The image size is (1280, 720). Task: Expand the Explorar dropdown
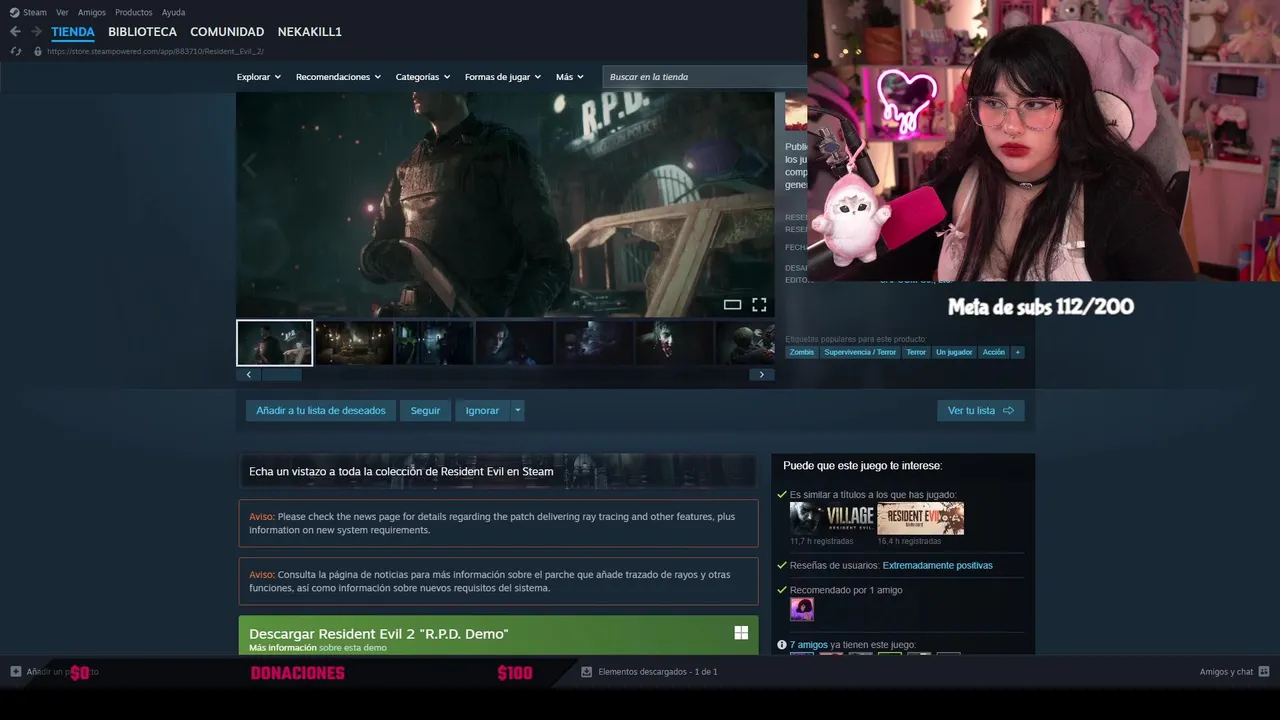(x=259, y=77)
